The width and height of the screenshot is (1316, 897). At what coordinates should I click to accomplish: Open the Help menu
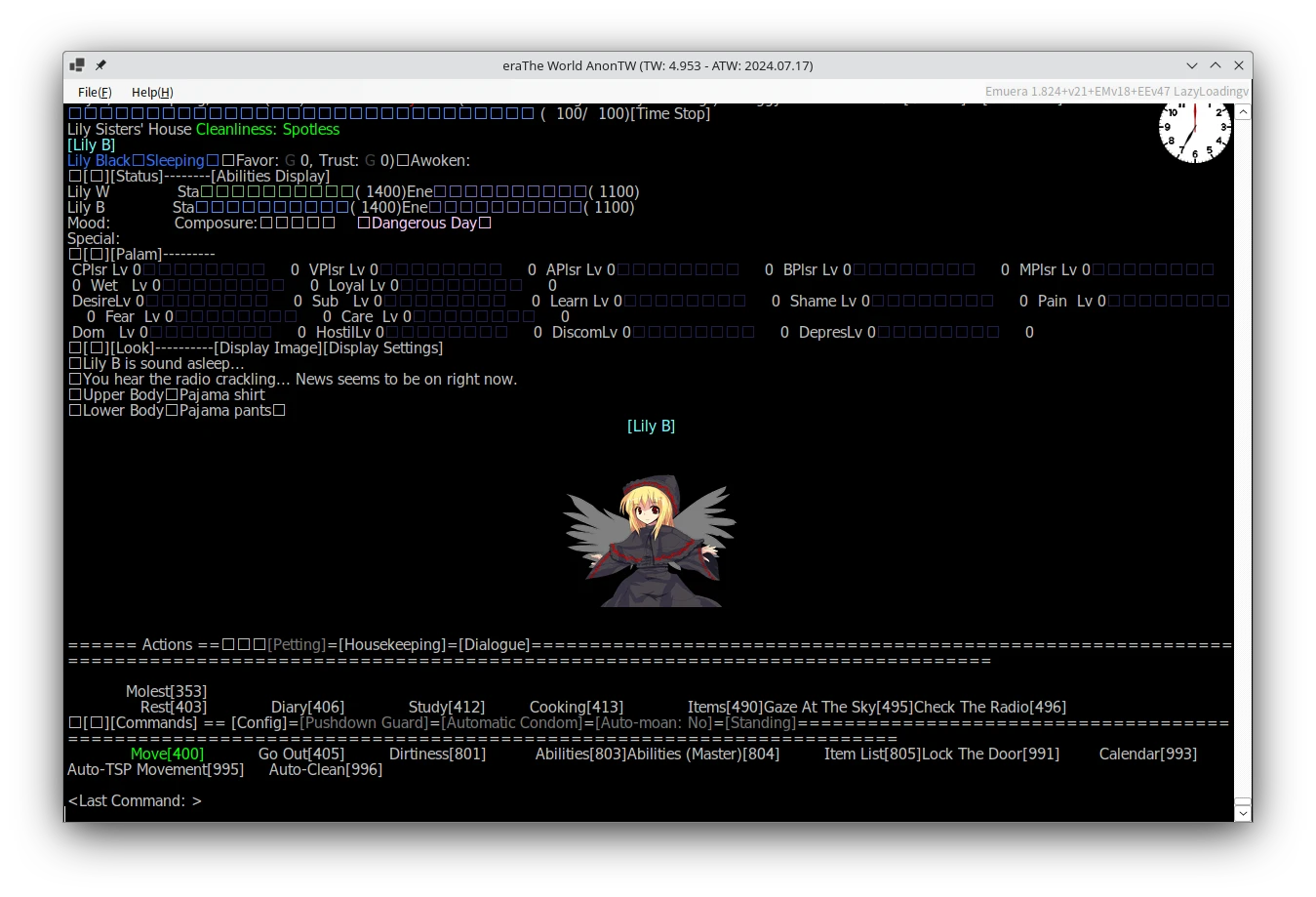pyautogui.click(x=152, y=92)
